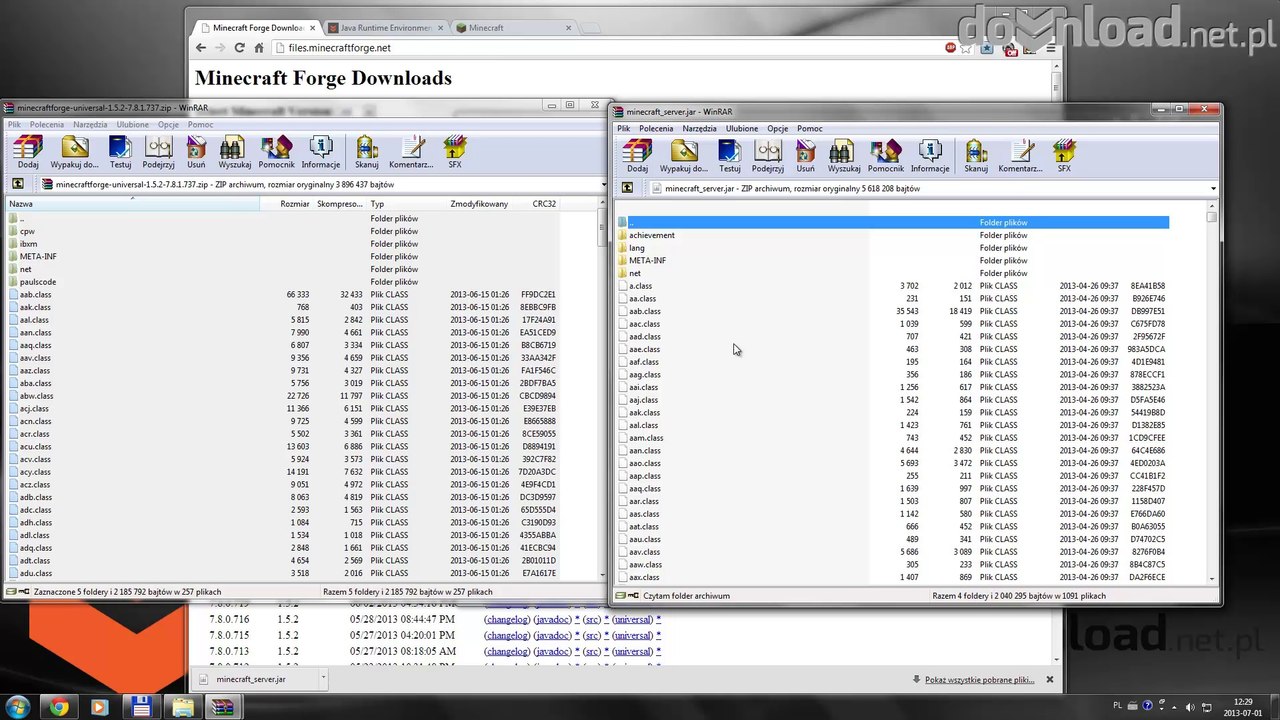
Task: Click Wyszukaj icon in minecraftforge-universal window
Action: (x=234, y=152)
